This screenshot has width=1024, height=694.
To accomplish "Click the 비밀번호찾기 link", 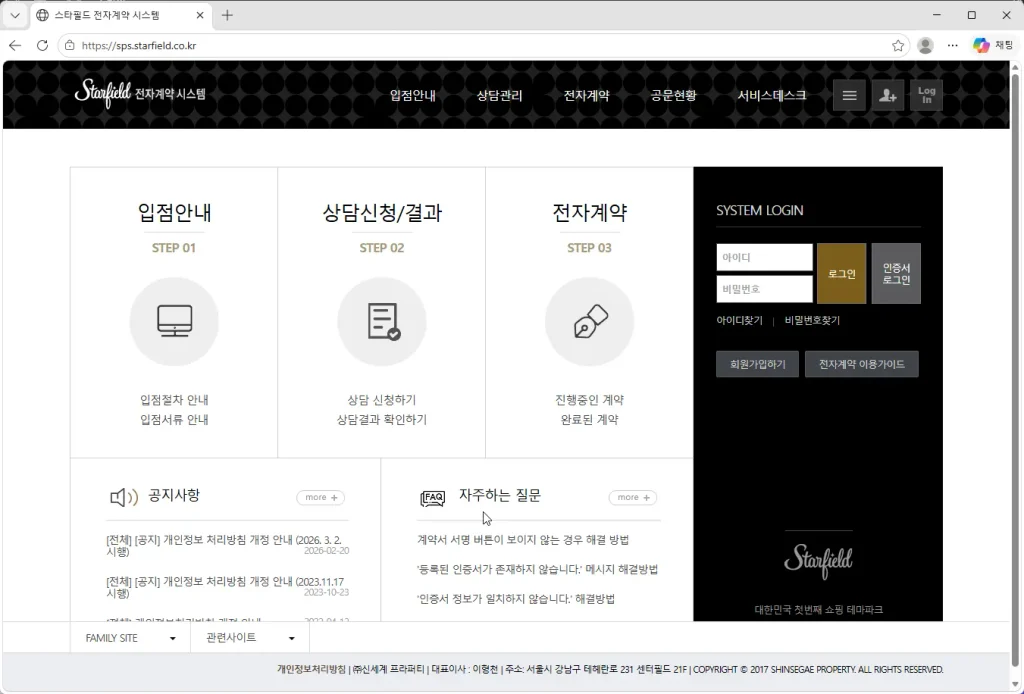I will [812, 321].
